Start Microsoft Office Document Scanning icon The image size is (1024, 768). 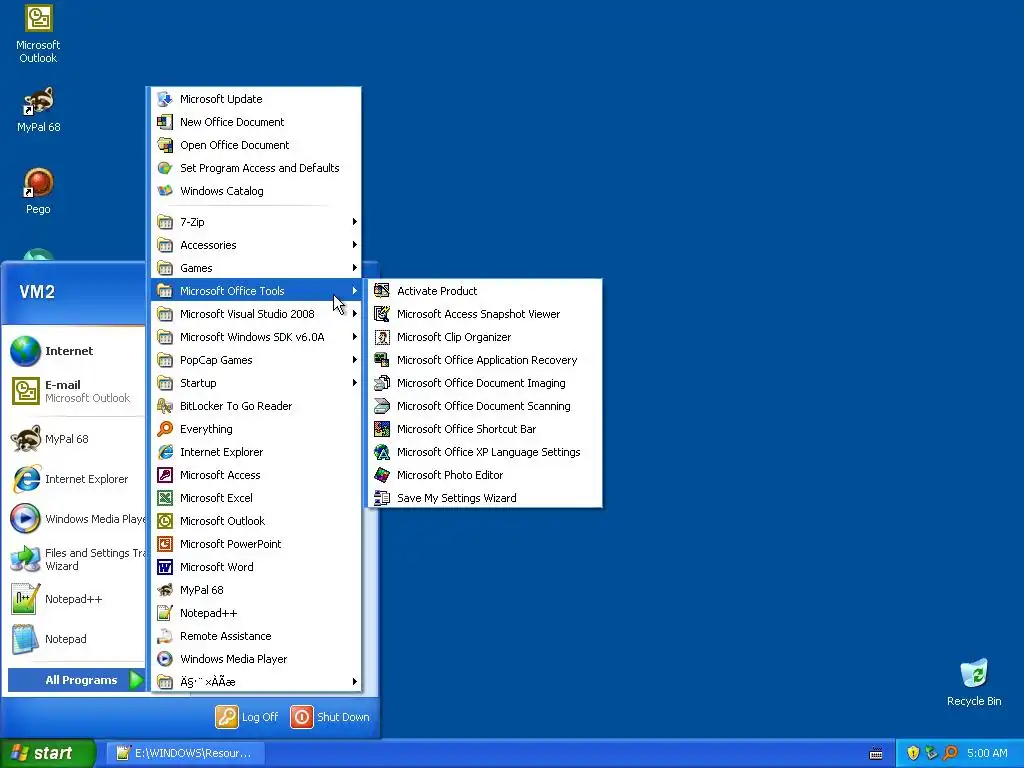click(x=382, y=406)
